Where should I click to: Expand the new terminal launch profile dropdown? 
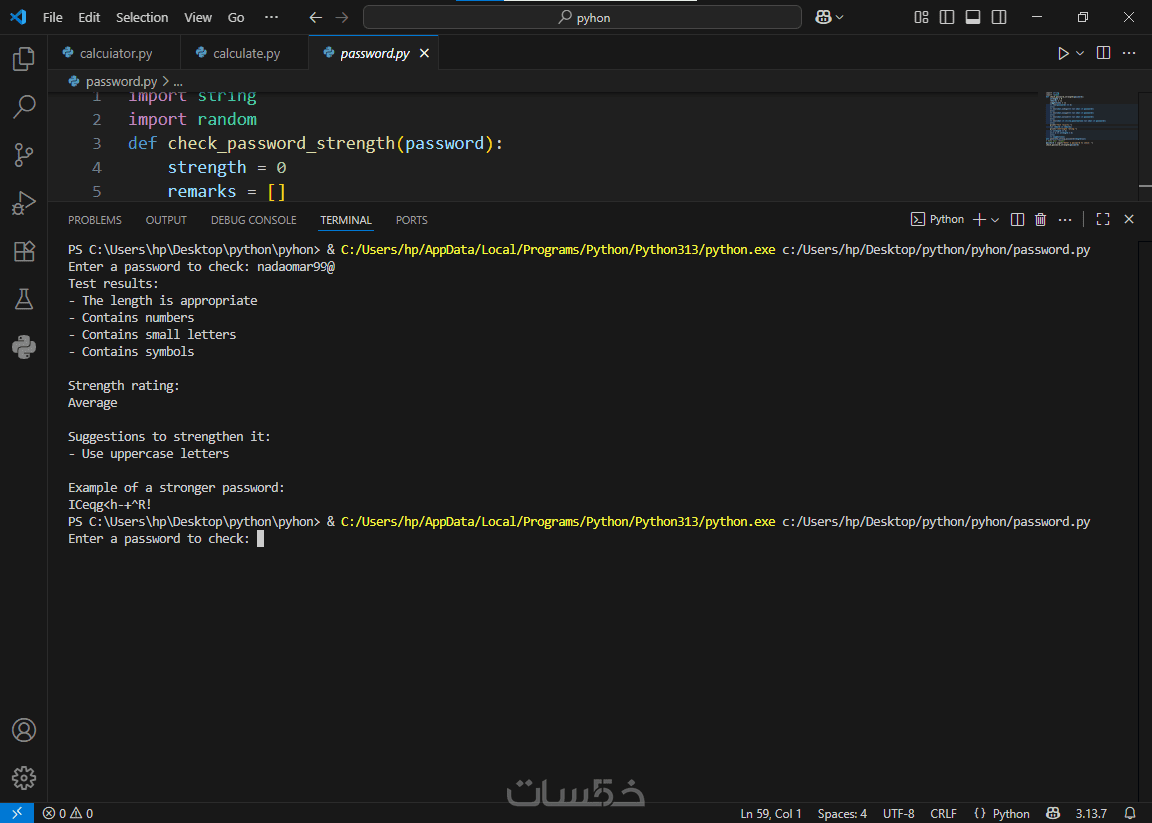pyautogui.click(x=995, y=220)
